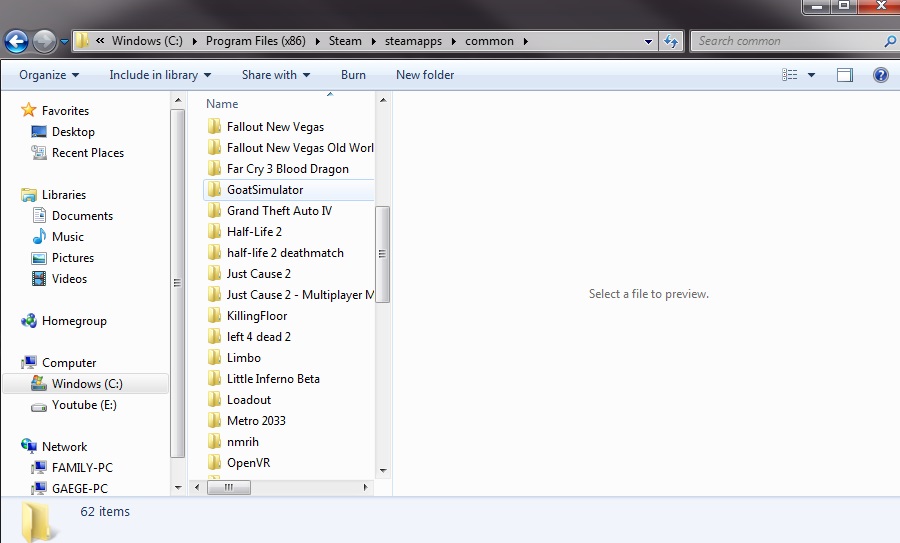Select Favorites in the navigation pane

(x=65, y=111)
